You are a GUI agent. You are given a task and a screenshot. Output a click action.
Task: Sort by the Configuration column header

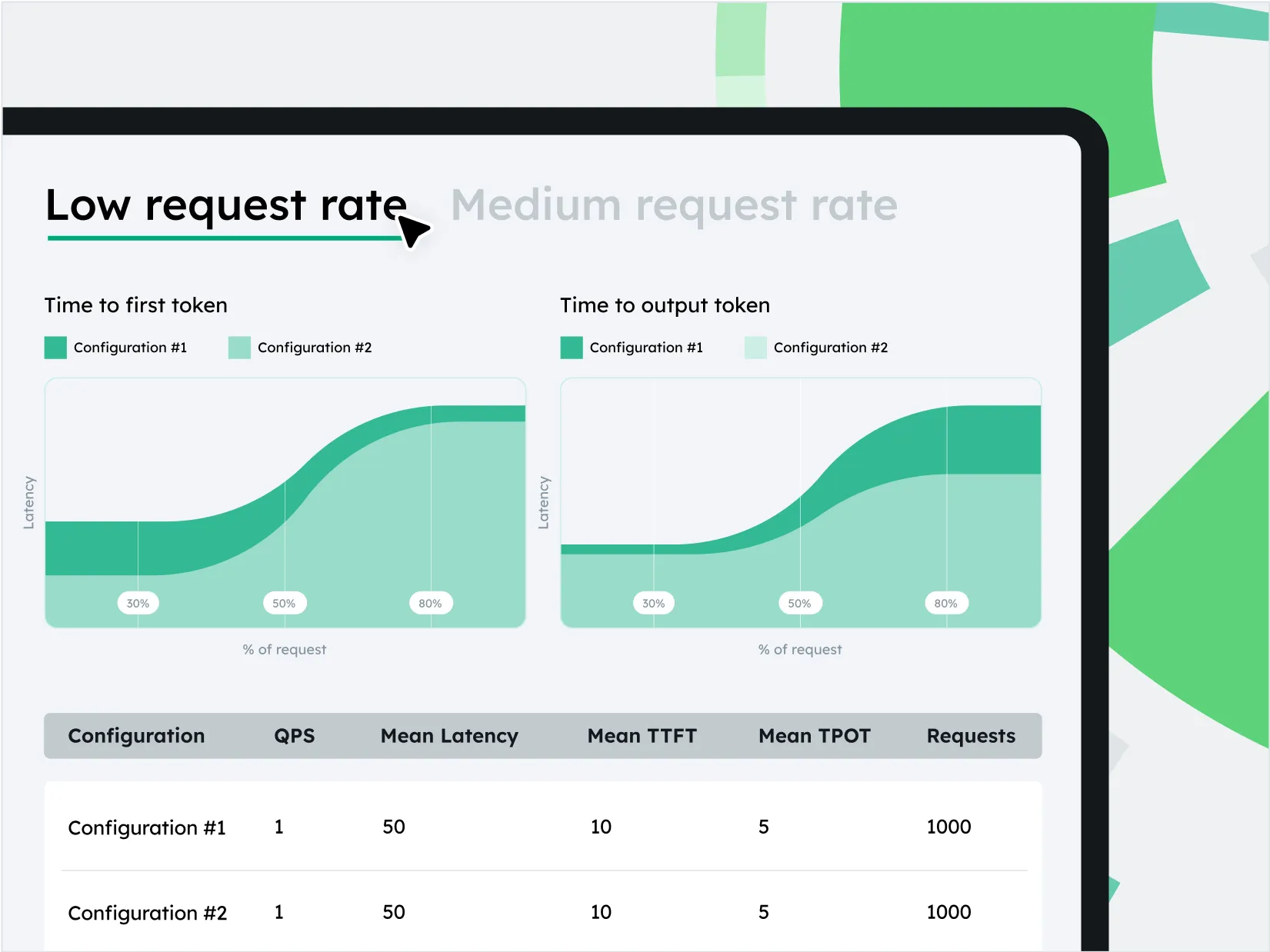(136, 736)
